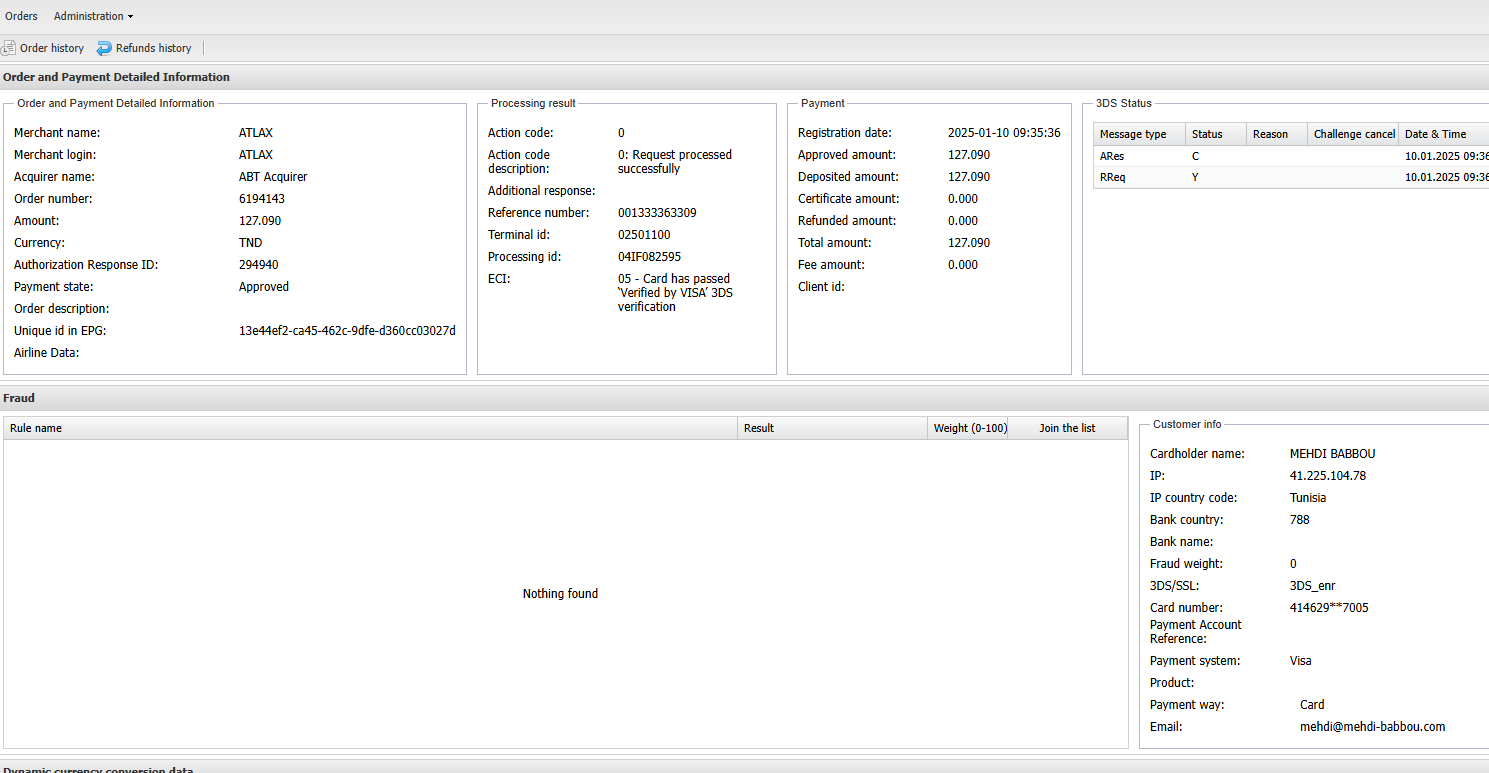Click the Unique id in EPG value

[x=347, y=331]
